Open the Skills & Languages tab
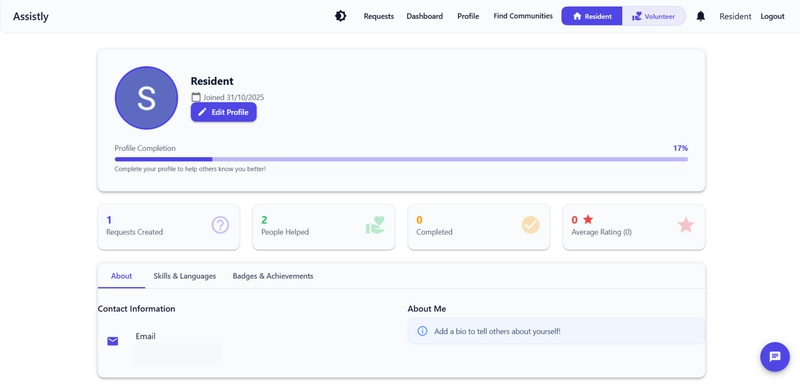This screenshot has height=390, width=800. click(185, 276)
